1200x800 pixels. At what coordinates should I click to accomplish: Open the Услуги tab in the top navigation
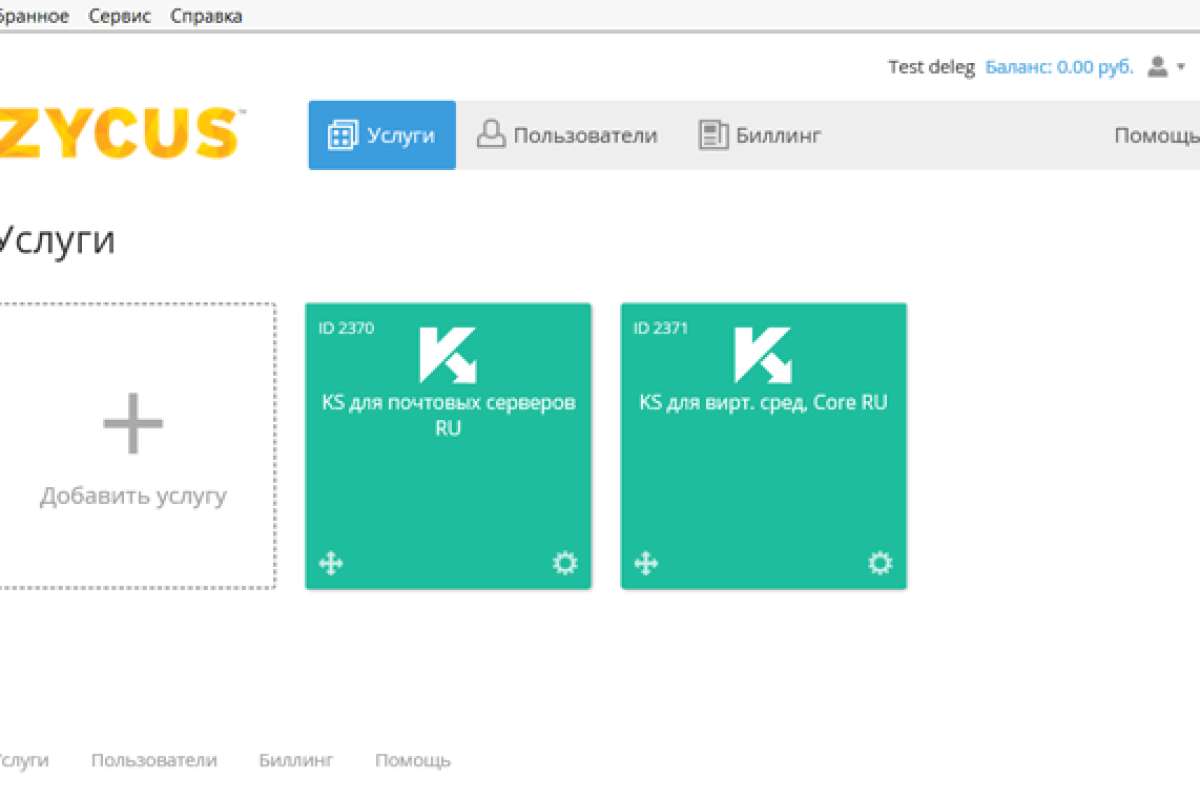(382, 135)
